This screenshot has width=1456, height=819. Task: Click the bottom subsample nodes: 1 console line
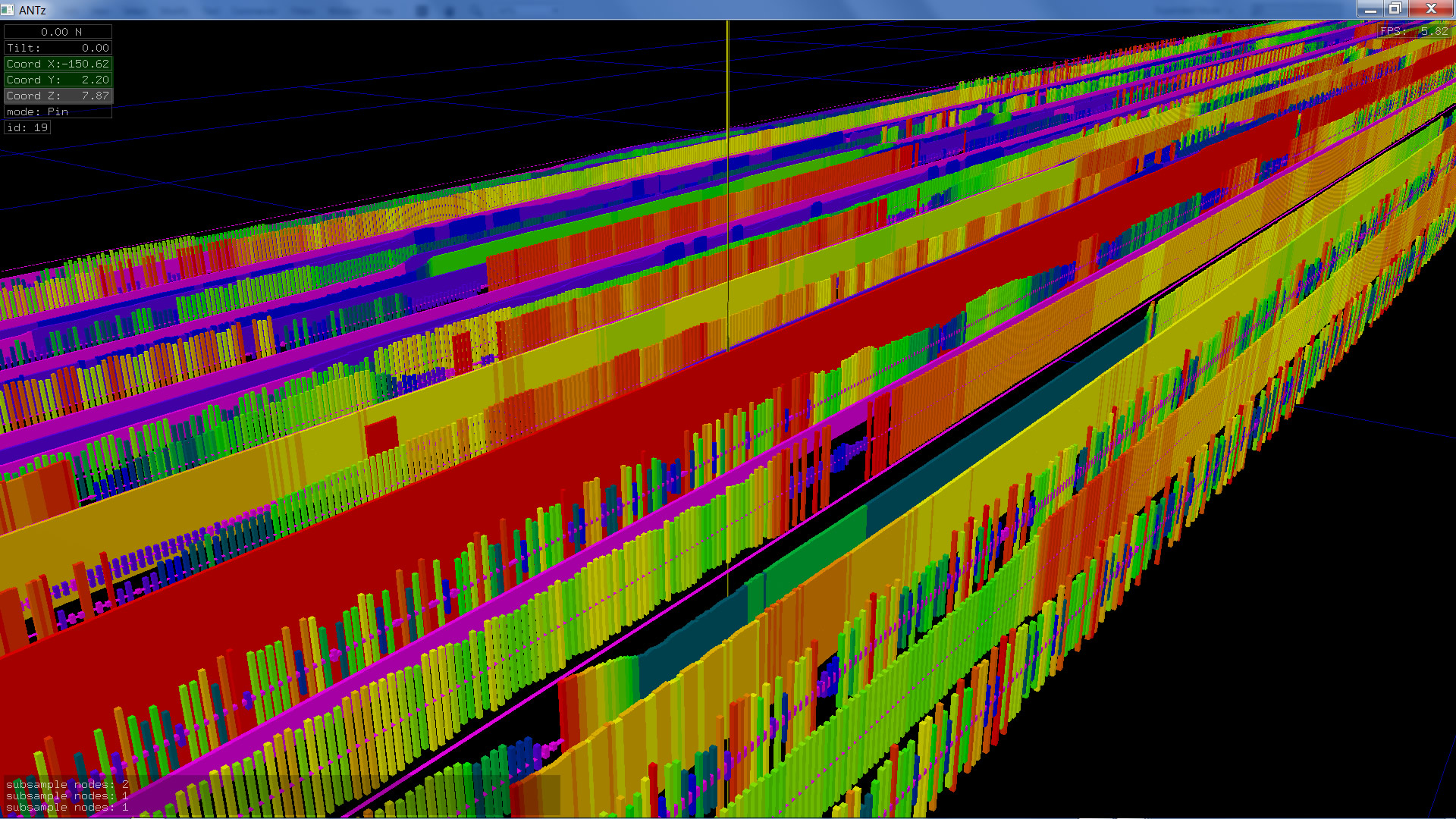(x=67, y=808)
